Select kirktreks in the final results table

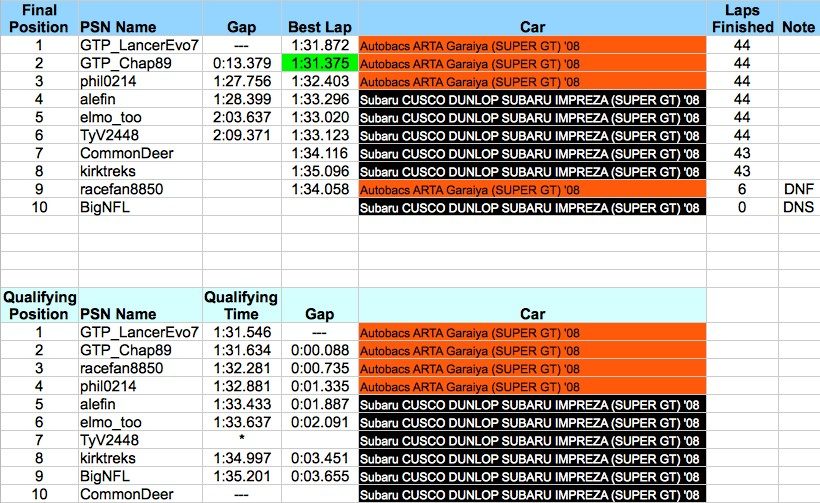click(x=140, y=171)
